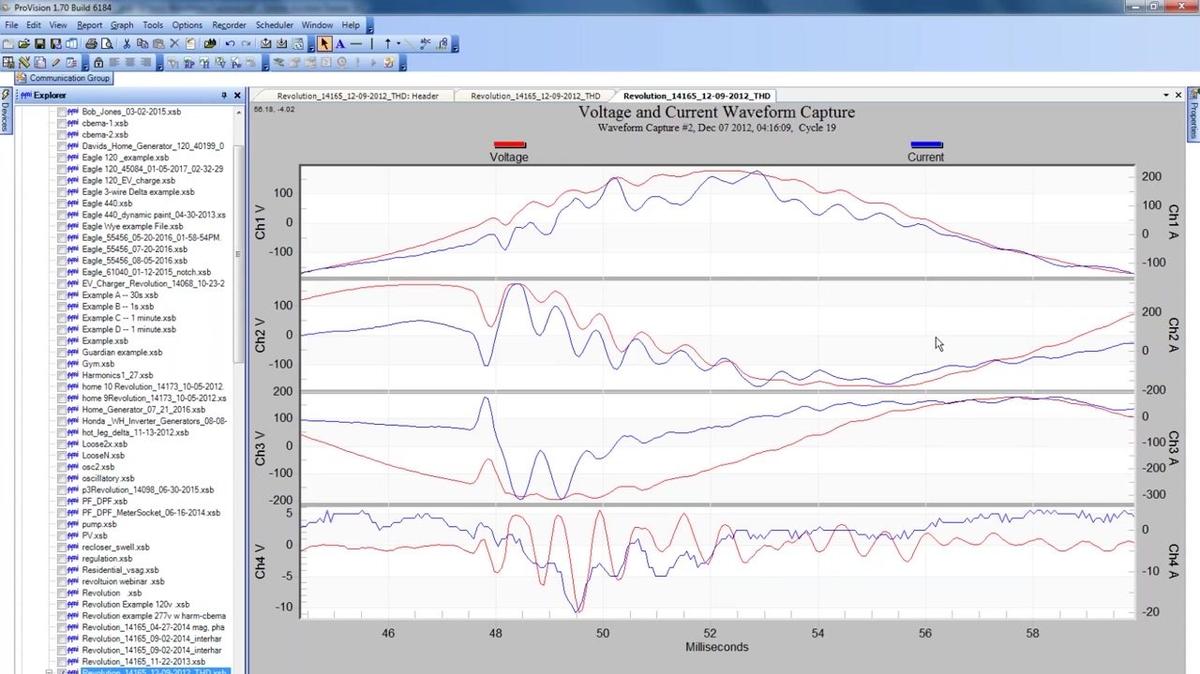
Task: Enable checkbox next to Gym.xsb
Action: pos(62,364)
